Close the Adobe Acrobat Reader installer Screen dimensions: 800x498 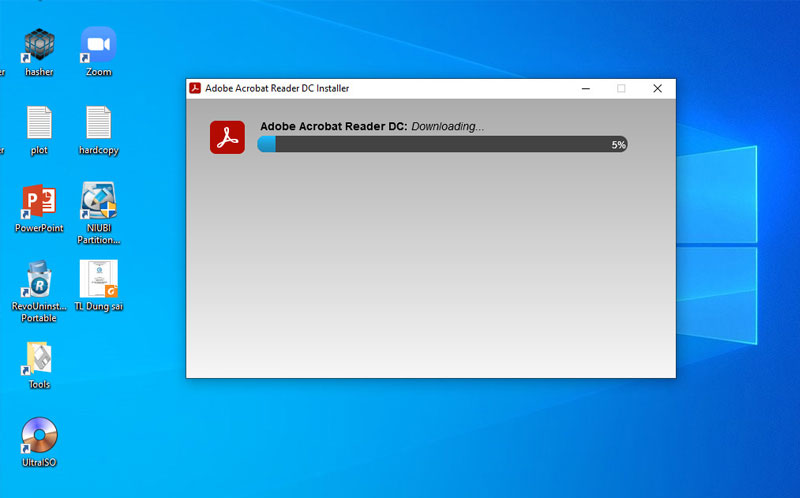click(x=657, y=88)
